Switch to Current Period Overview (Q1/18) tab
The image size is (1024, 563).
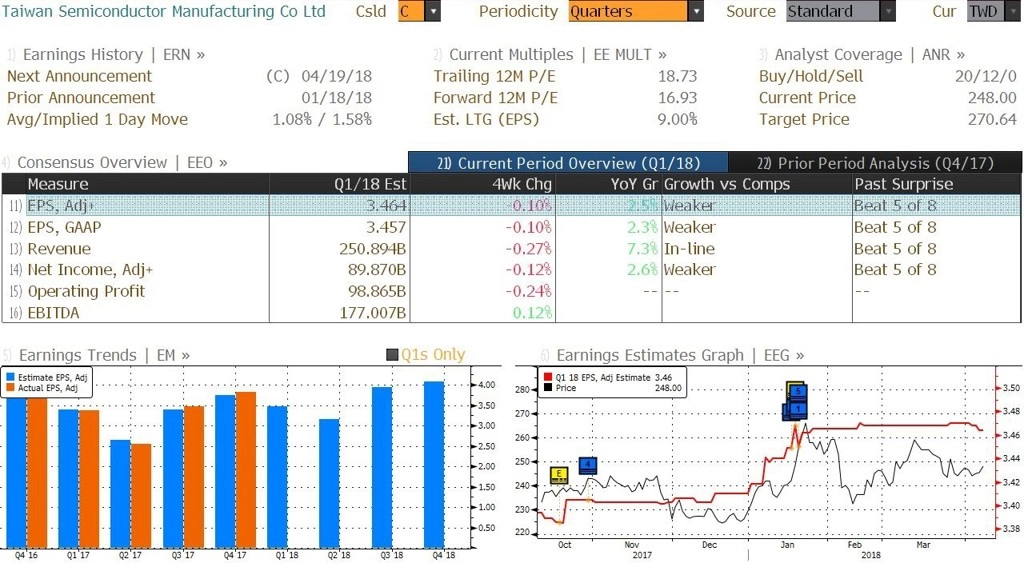568,163
